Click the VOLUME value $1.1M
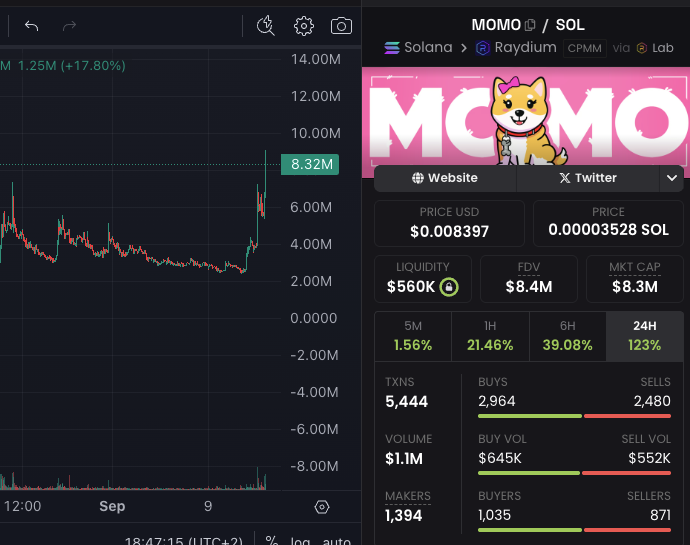The image size is (690, 545). pos(404,459)
